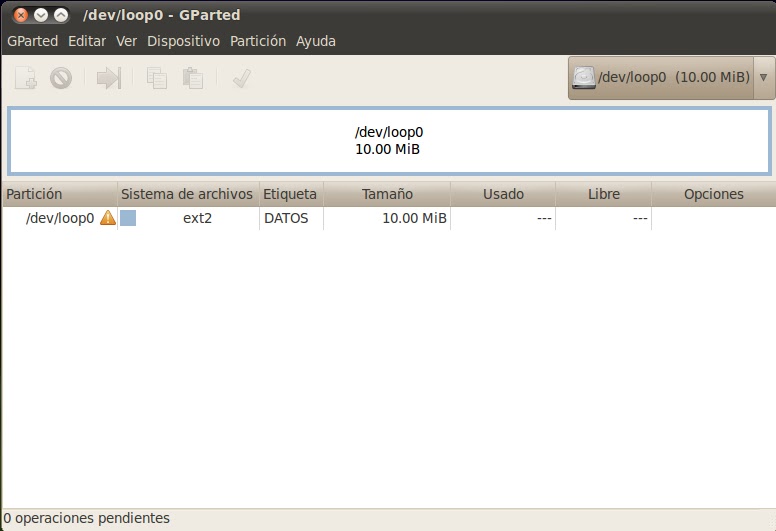Open the Editar menu

[87, 41]
